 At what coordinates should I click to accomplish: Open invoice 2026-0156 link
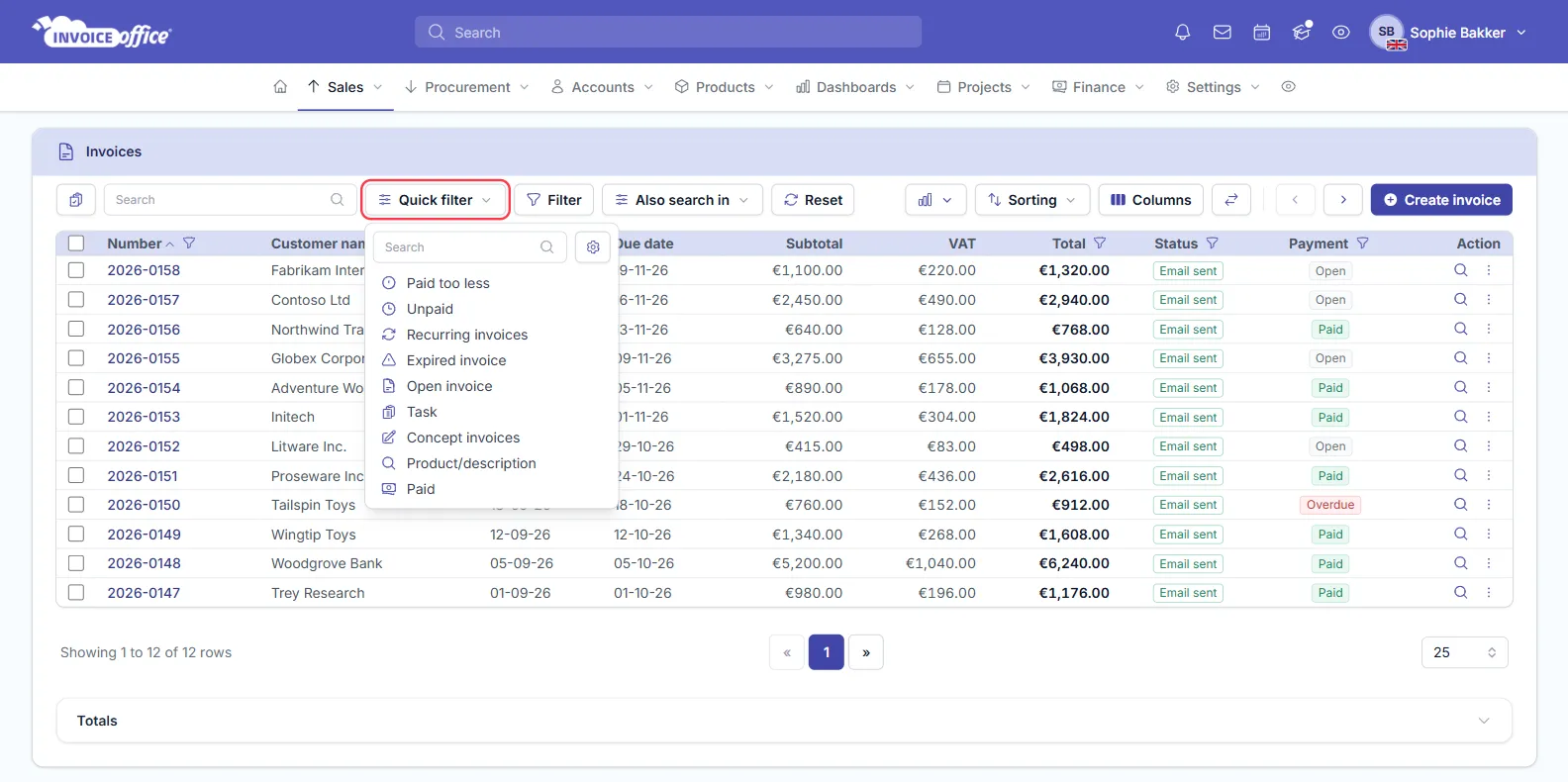tap(144, 330)
